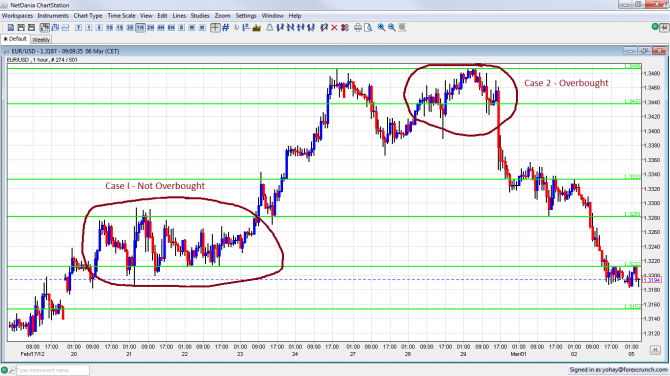Click the green connection status indicator bottom-left

4,370
